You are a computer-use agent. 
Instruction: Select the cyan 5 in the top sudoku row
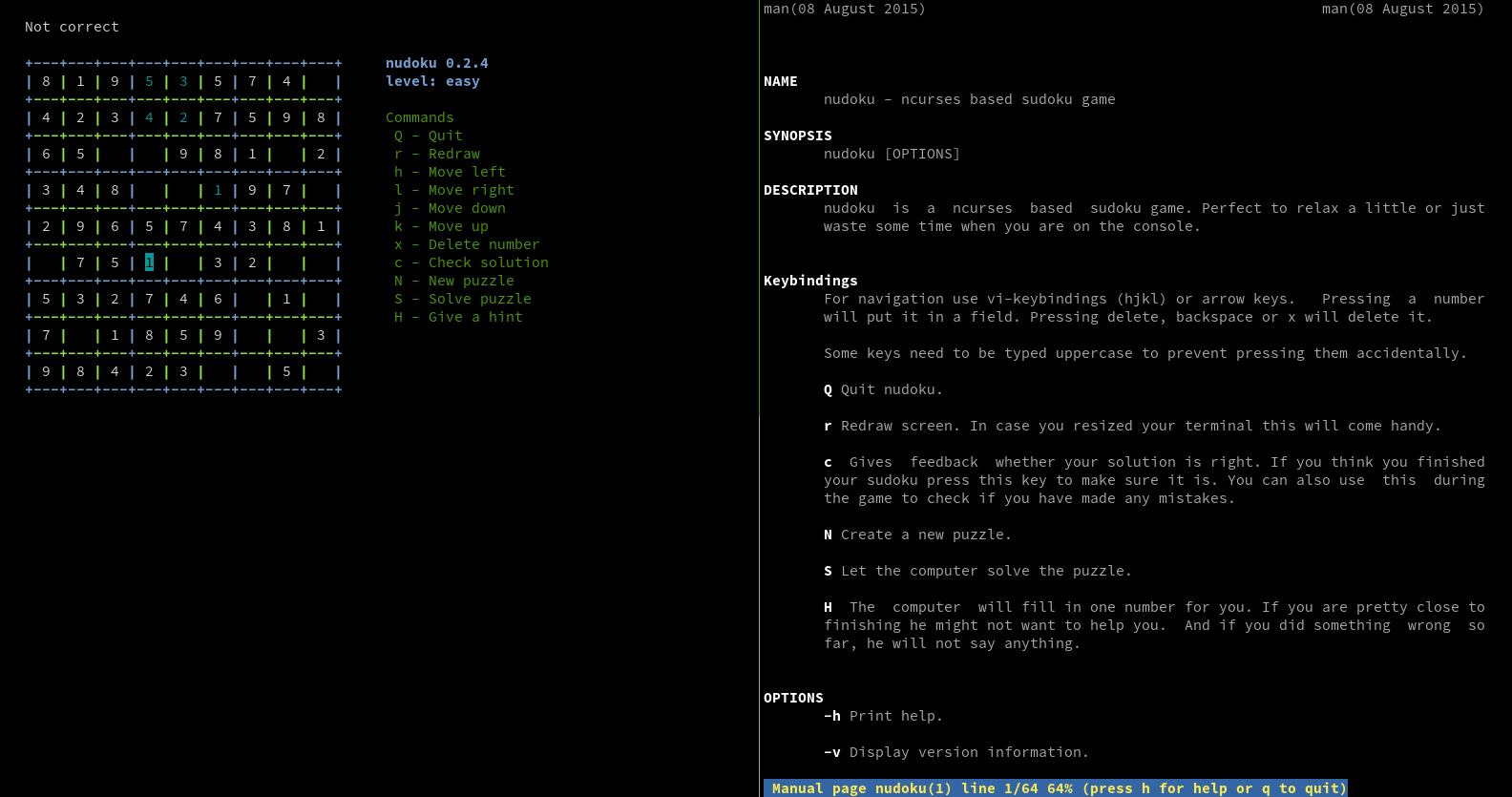click(x=149, y=81)
